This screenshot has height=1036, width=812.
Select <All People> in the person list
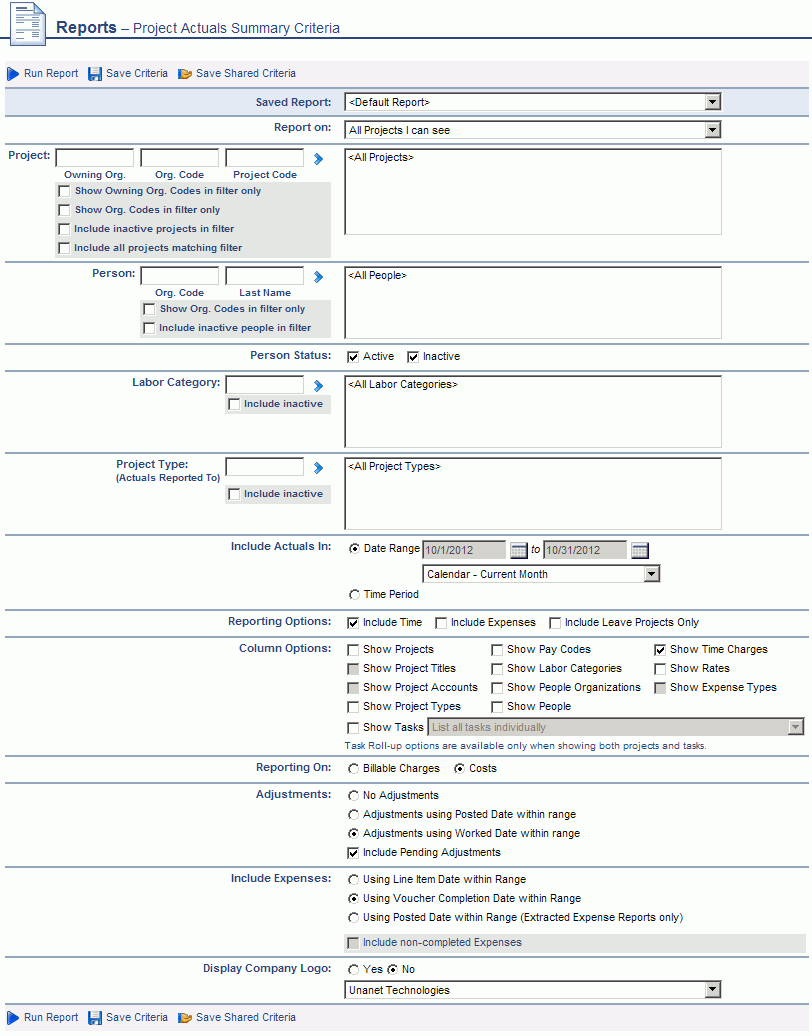377,276
